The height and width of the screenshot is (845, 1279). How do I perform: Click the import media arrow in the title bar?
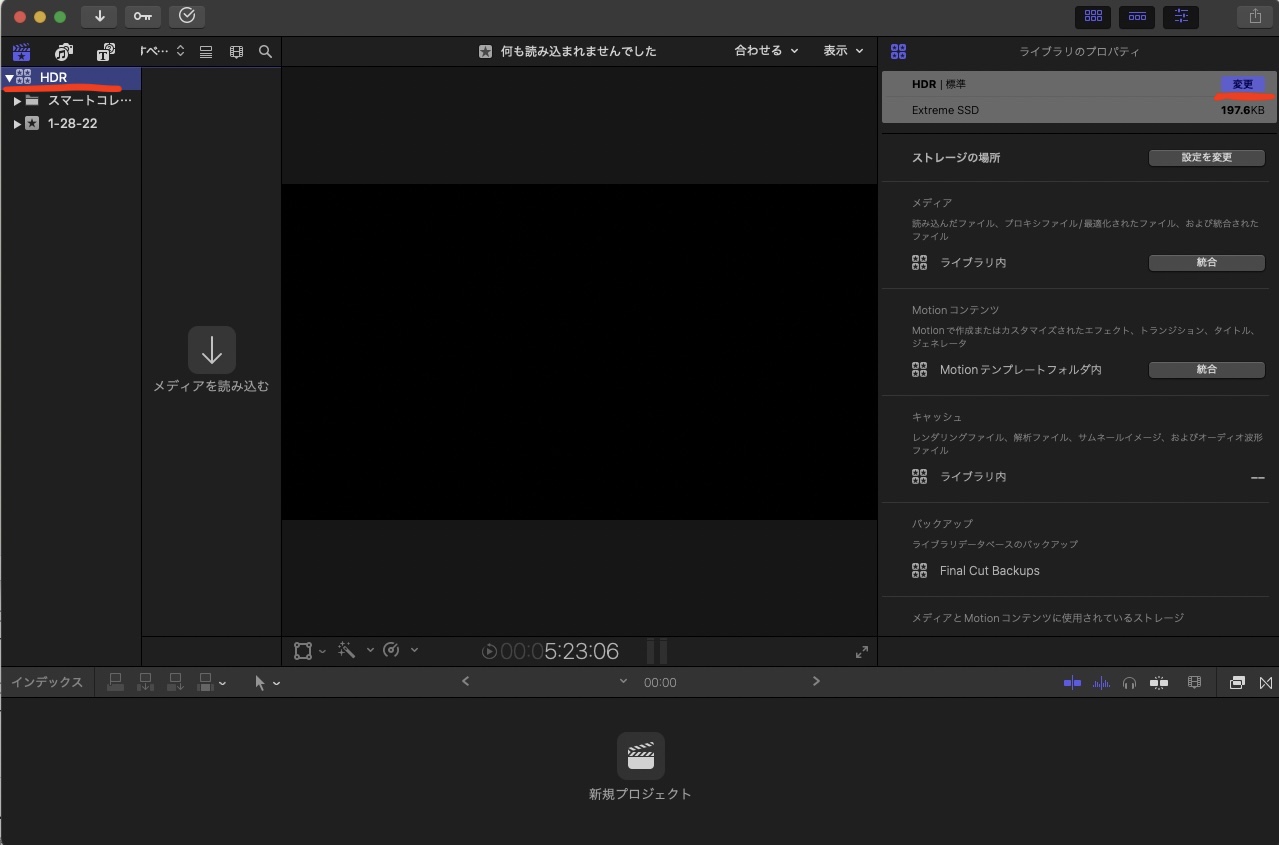(x=99, y=16)
